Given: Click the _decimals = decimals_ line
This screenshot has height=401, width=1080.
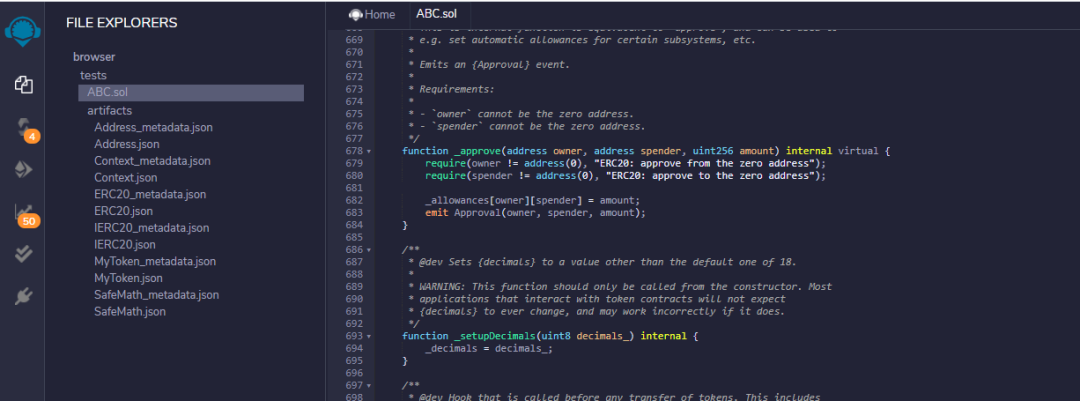Looking at the screenshot, I should [489, 349].
